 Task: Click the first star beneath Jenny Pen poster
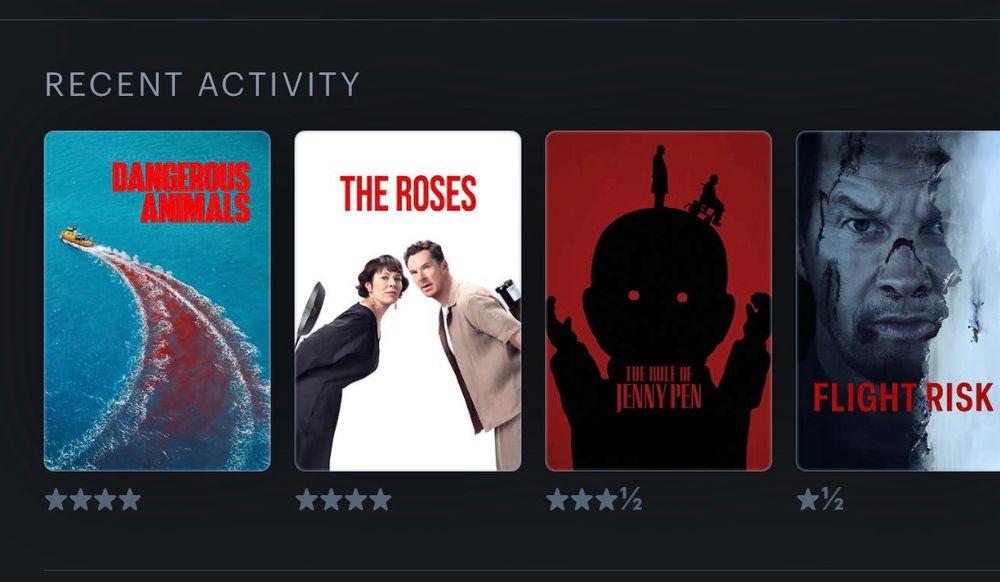(557, 500)
